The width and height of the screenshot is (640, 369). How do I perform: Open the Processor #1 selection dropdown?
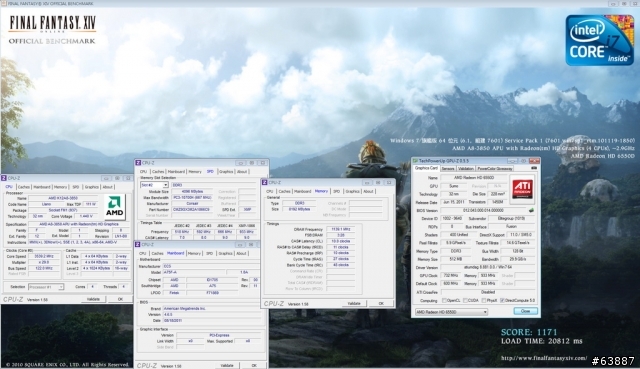[46, 287]
